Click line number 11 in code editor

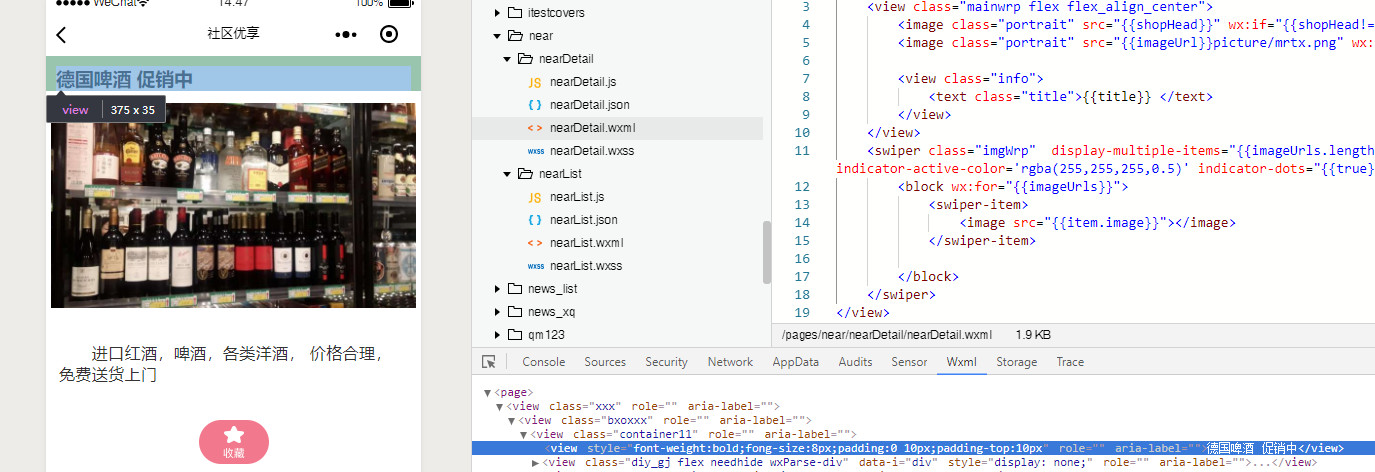[x=802, y=151]
